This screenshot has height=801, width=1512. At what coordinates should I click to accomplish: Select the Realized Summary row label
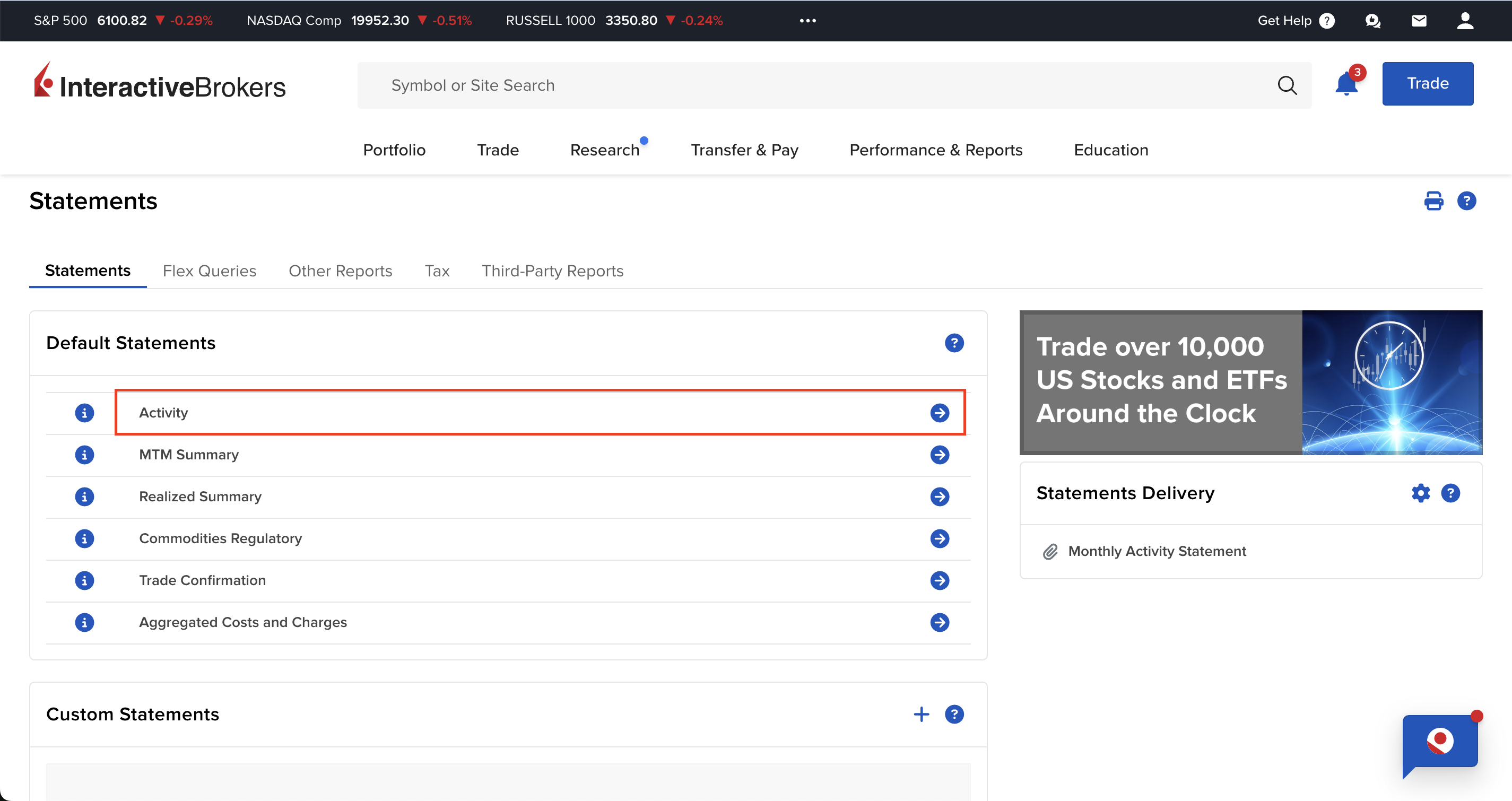(x=200, y=497)
